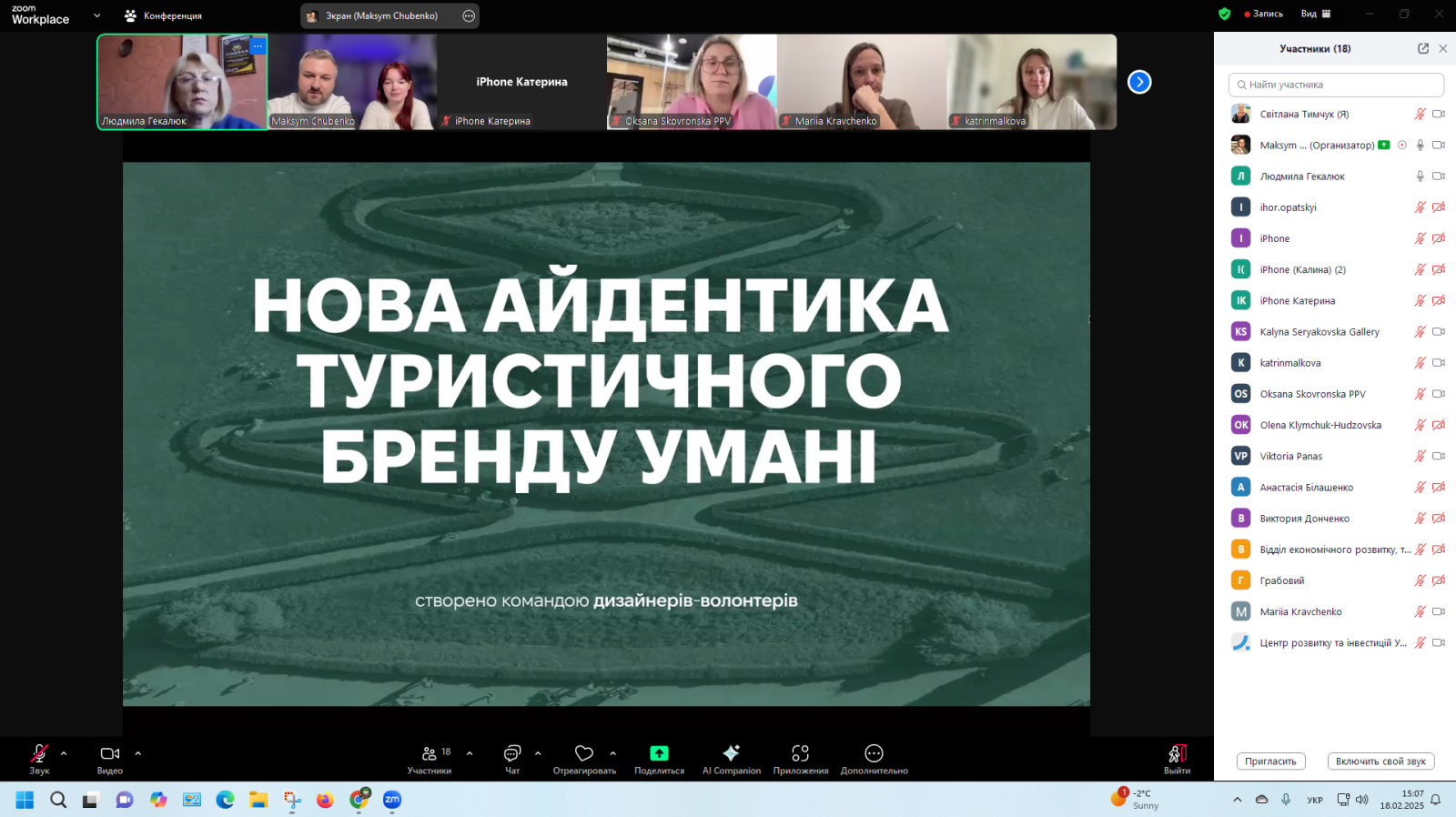Select iPhone Катерина video tile
The height and width of the screenshot is (817, 1456).
point(521,82)
